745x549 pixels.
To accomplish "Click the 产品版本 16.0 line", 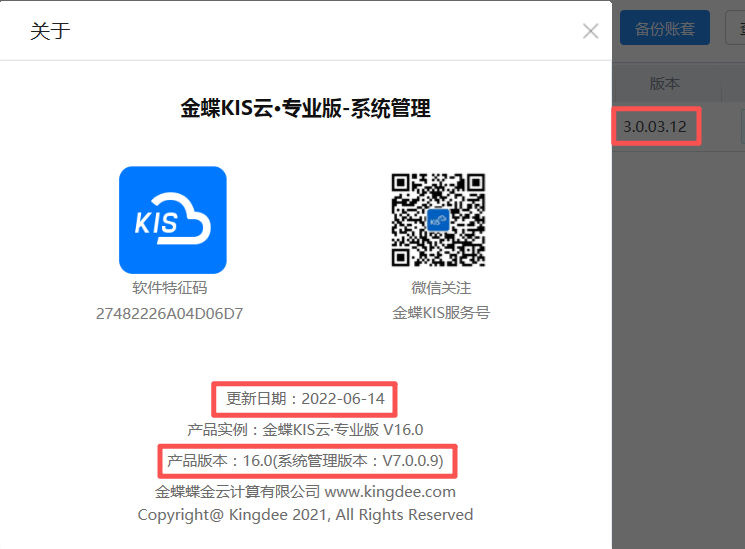I will tap(306, 461).
